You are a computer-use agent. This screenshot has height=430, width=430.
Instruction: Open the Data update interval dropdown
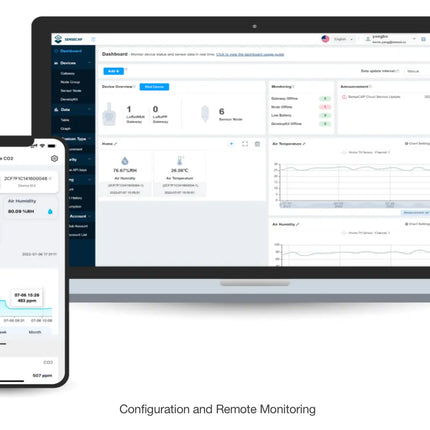point(417,71)
